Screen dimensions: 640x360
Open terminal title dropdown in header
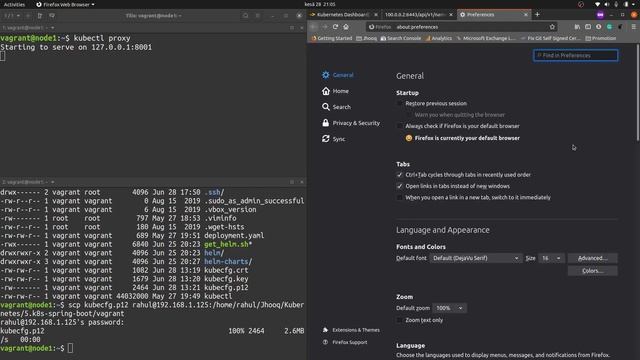pyautogui.click(x=153, y=16)
